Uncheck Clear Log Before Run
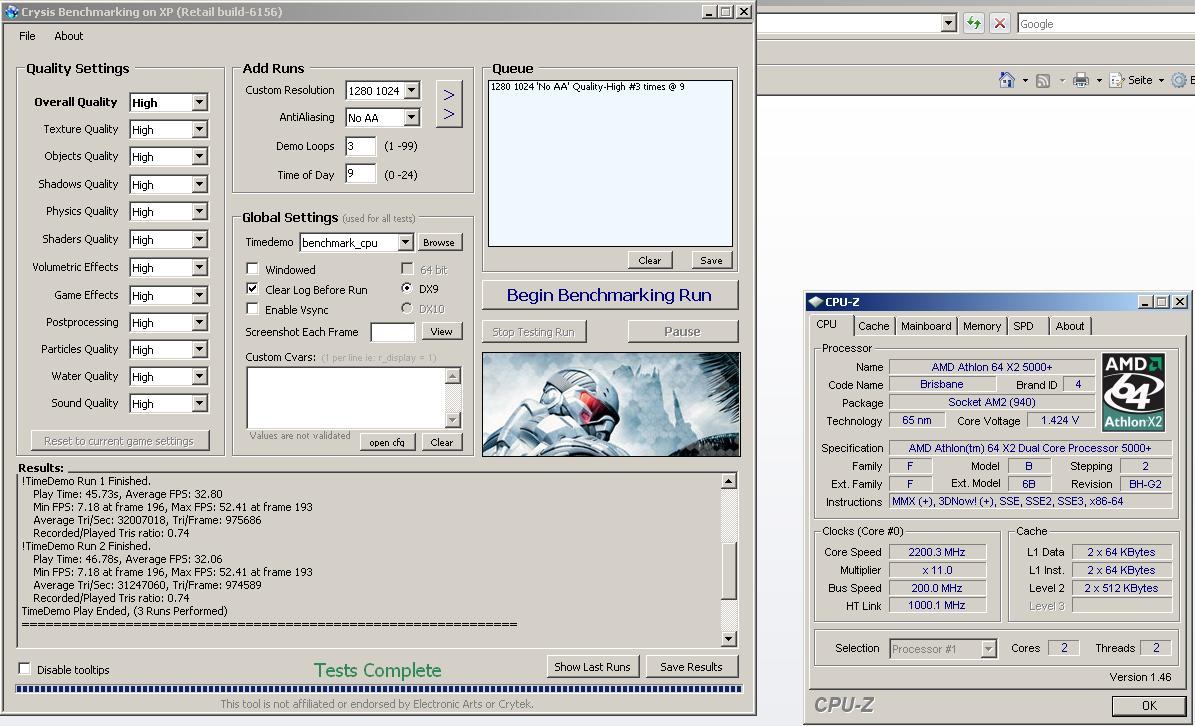1195x726 pixels. point(252,289)
